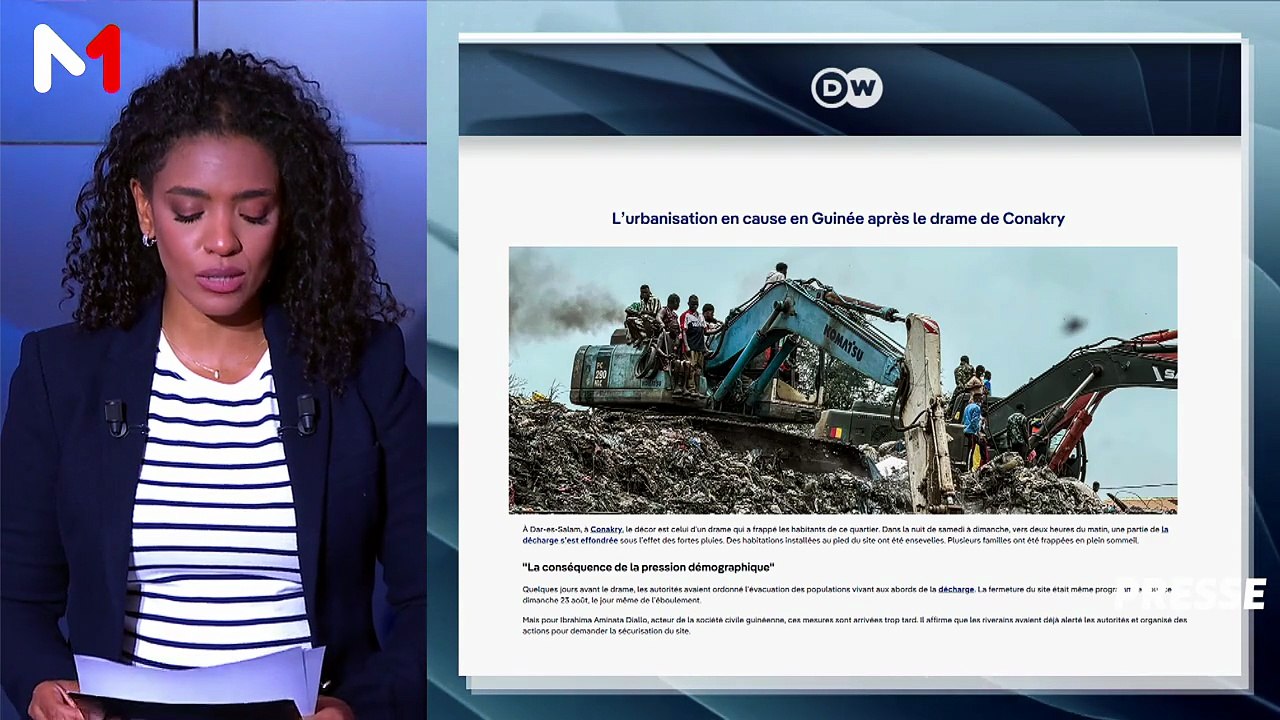Follow the "Conakry" link in the first paragraph
The width and height of the screenshot is (1280, 720).
coord(606,529)
